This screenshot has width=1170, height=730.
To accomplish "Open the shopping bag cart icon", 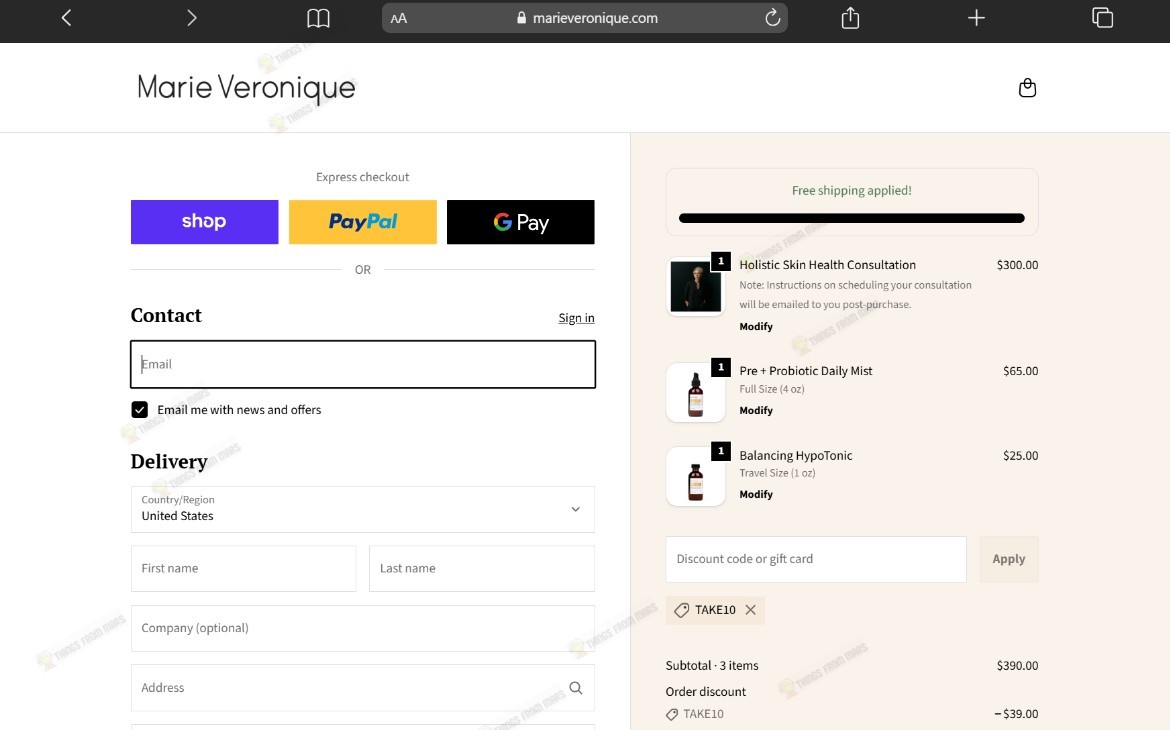I will 1027,88.
